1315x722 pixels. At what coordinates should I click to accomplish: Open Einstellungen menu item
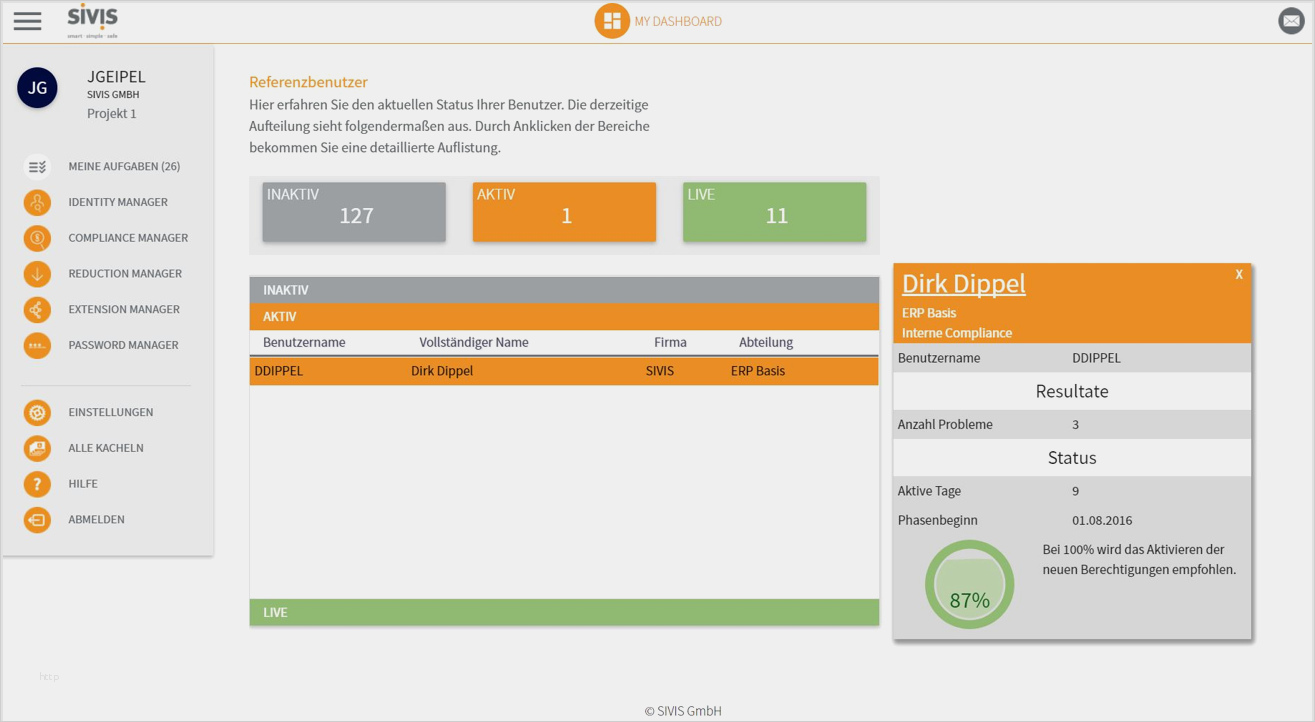[x=111, y=412]
